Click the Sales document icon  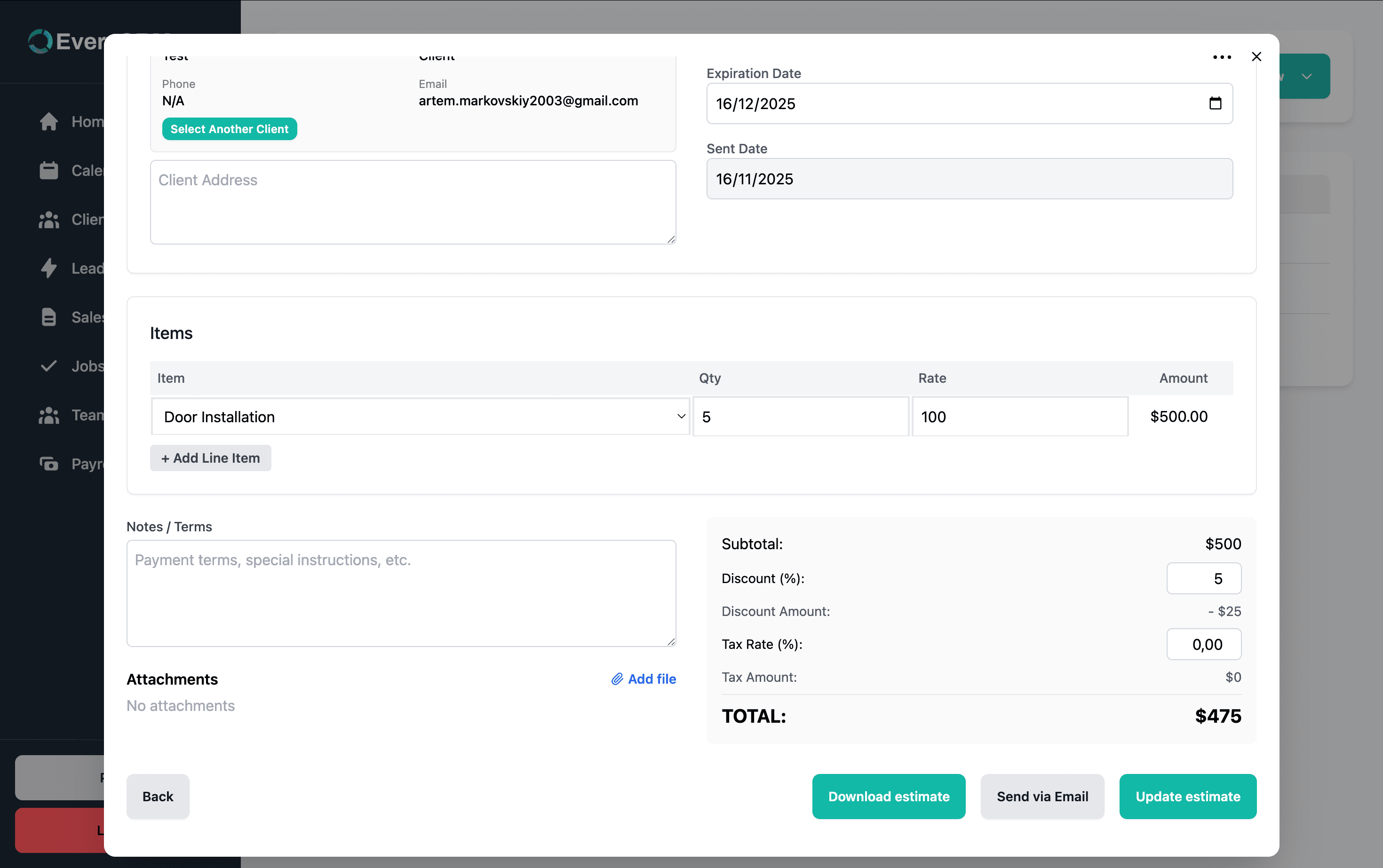49,317
